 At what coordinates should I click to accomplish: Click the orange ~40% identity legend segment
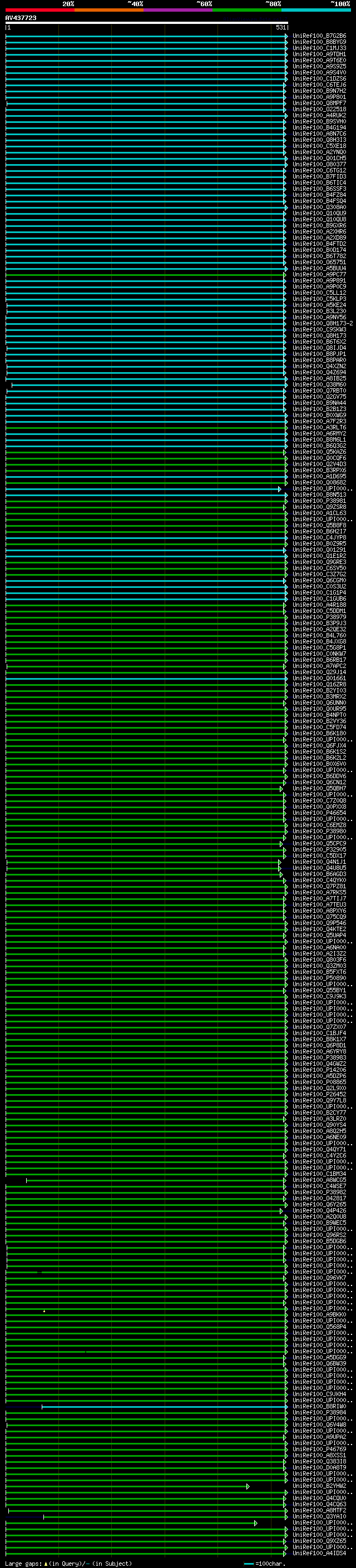click(109, 10)
